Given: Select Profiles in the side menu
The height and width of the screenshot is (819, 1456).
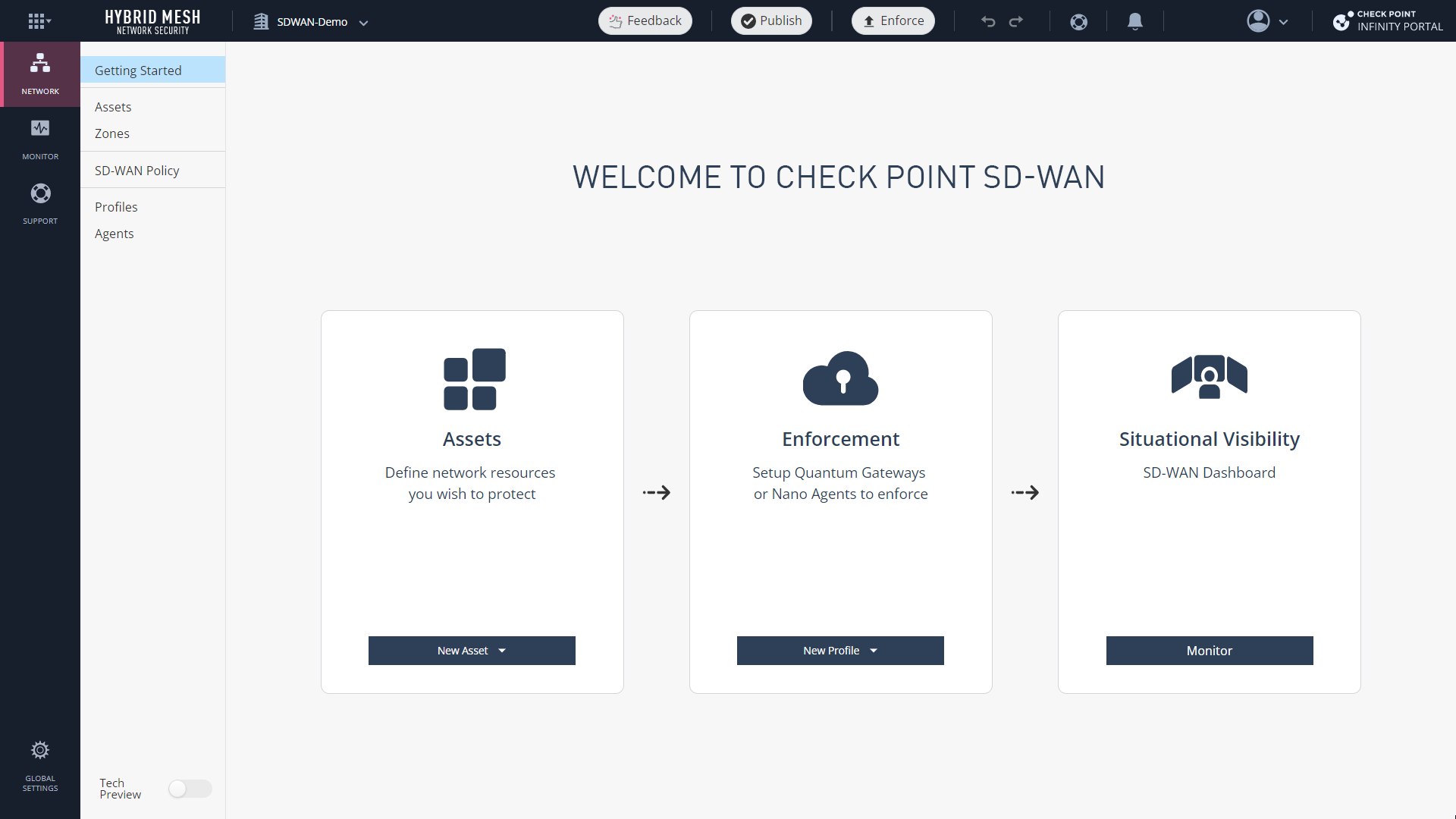Looking at the screenshot, I should click(152, 207).
